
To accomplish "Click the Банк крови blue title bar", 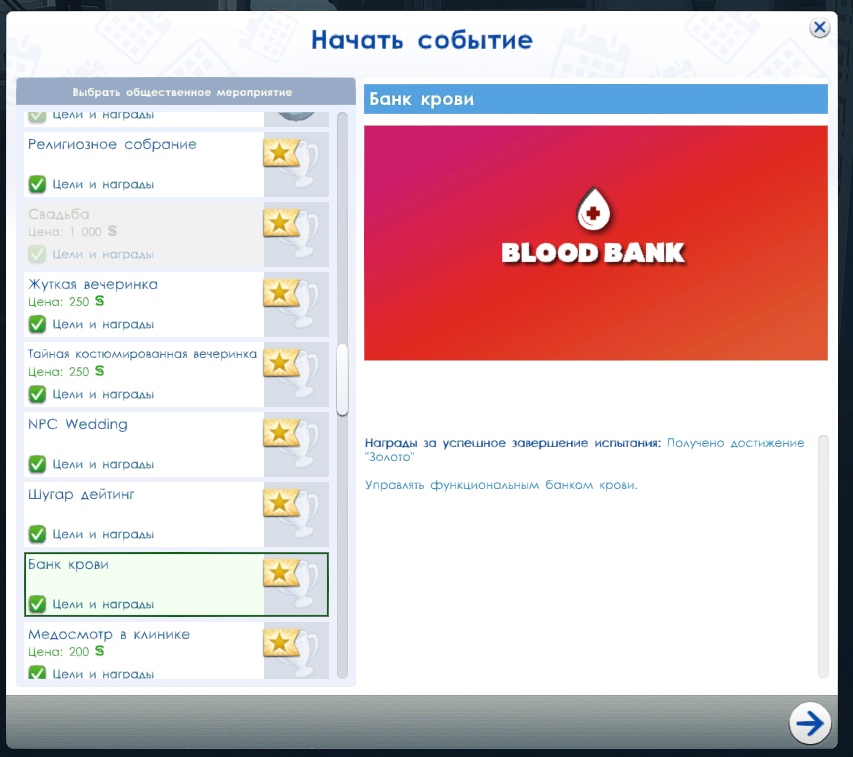I will [596, 99].
